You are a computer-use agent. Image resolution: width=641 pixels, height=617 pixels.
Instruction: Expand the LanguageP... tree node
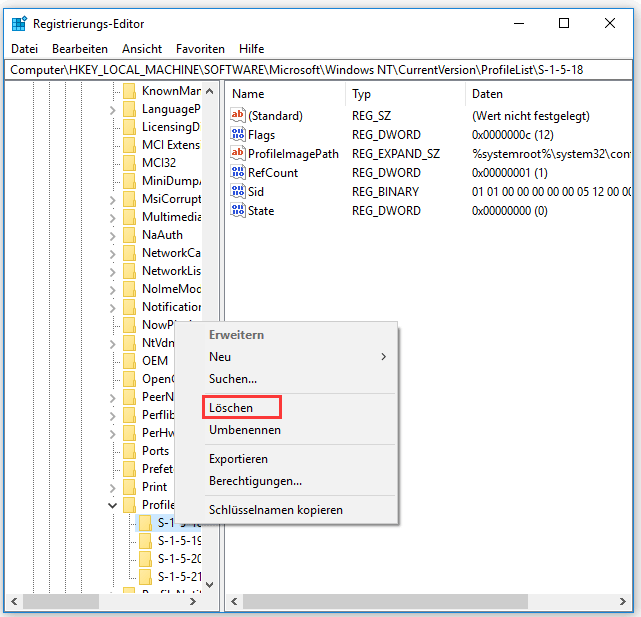click(112, 110)
